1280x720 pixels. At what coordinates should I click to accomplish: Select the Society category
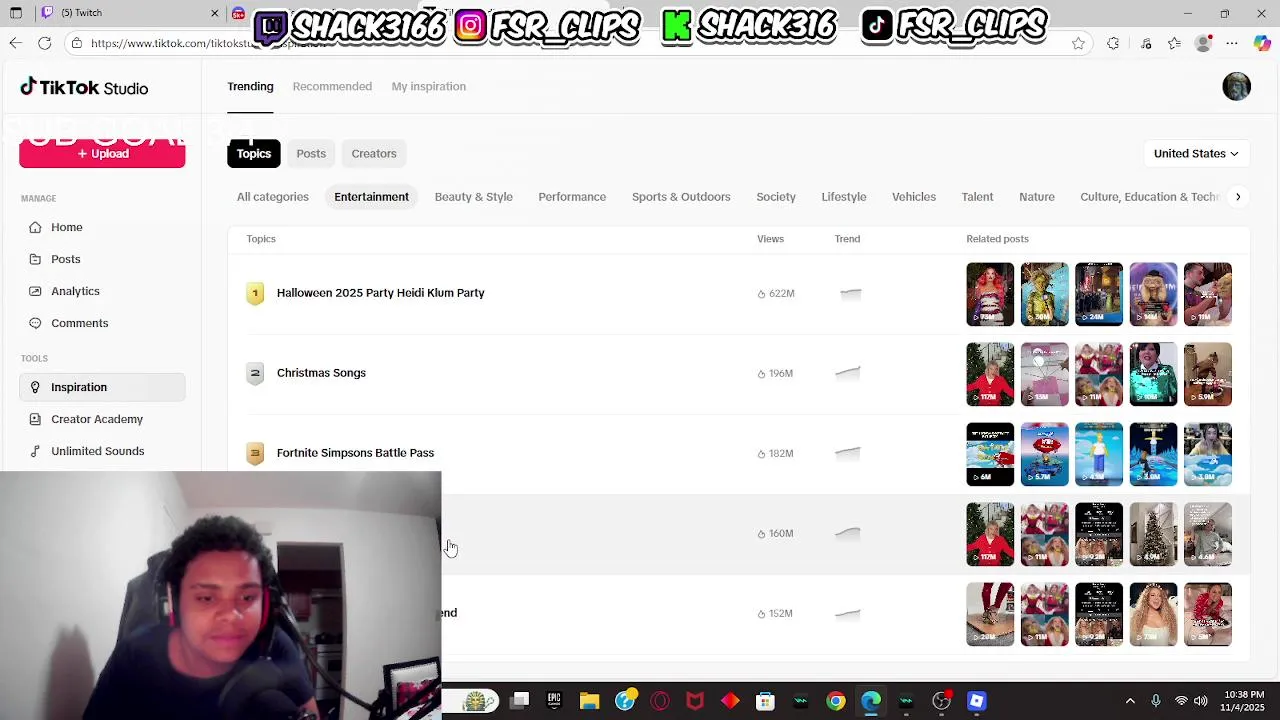point(776,197)
